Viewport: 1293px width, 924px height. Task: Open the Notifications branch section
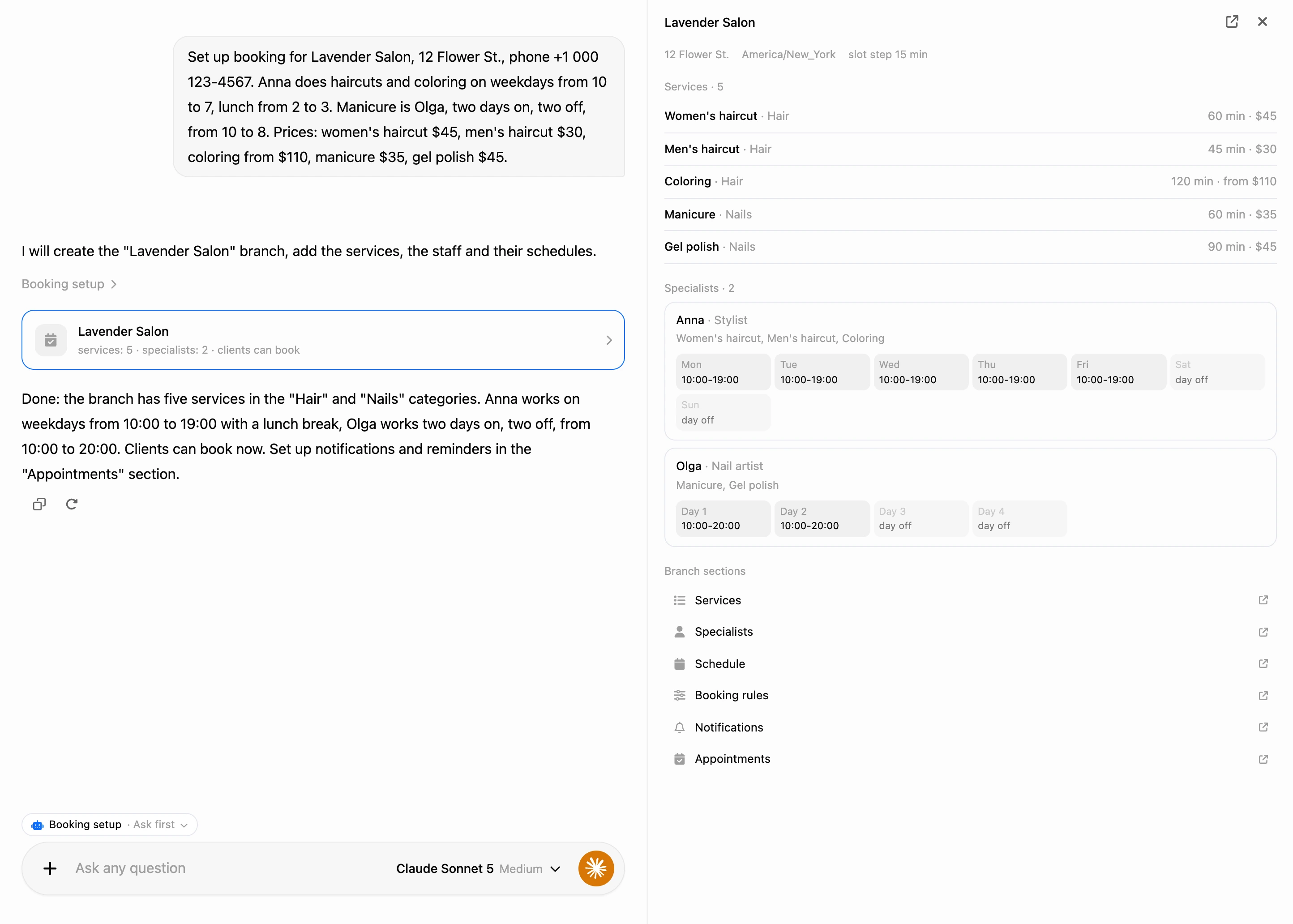[970, 727]
